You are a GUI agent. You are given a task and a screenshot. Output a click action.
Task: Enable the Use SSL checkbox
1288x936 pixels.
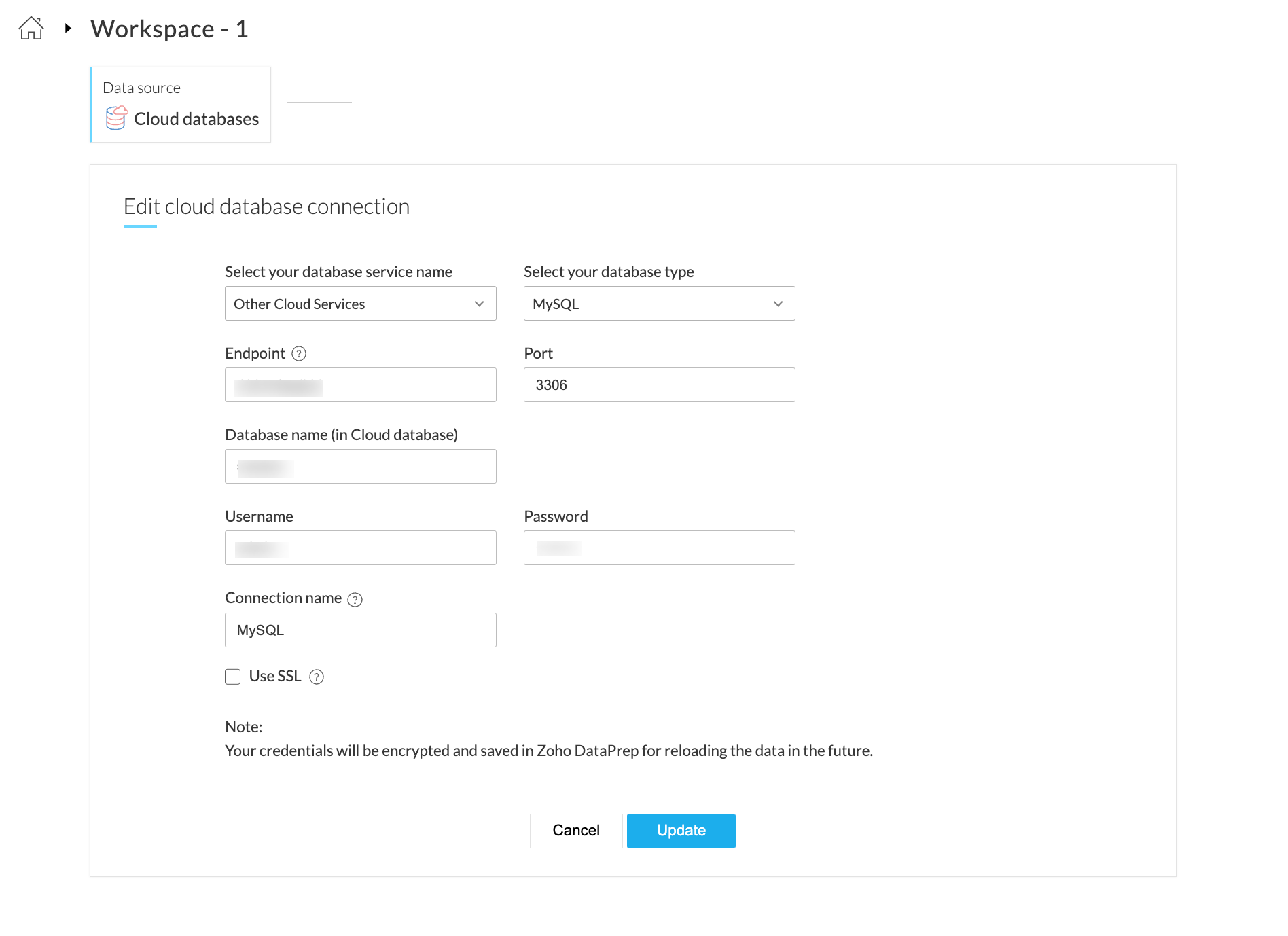tap(233, 677)
